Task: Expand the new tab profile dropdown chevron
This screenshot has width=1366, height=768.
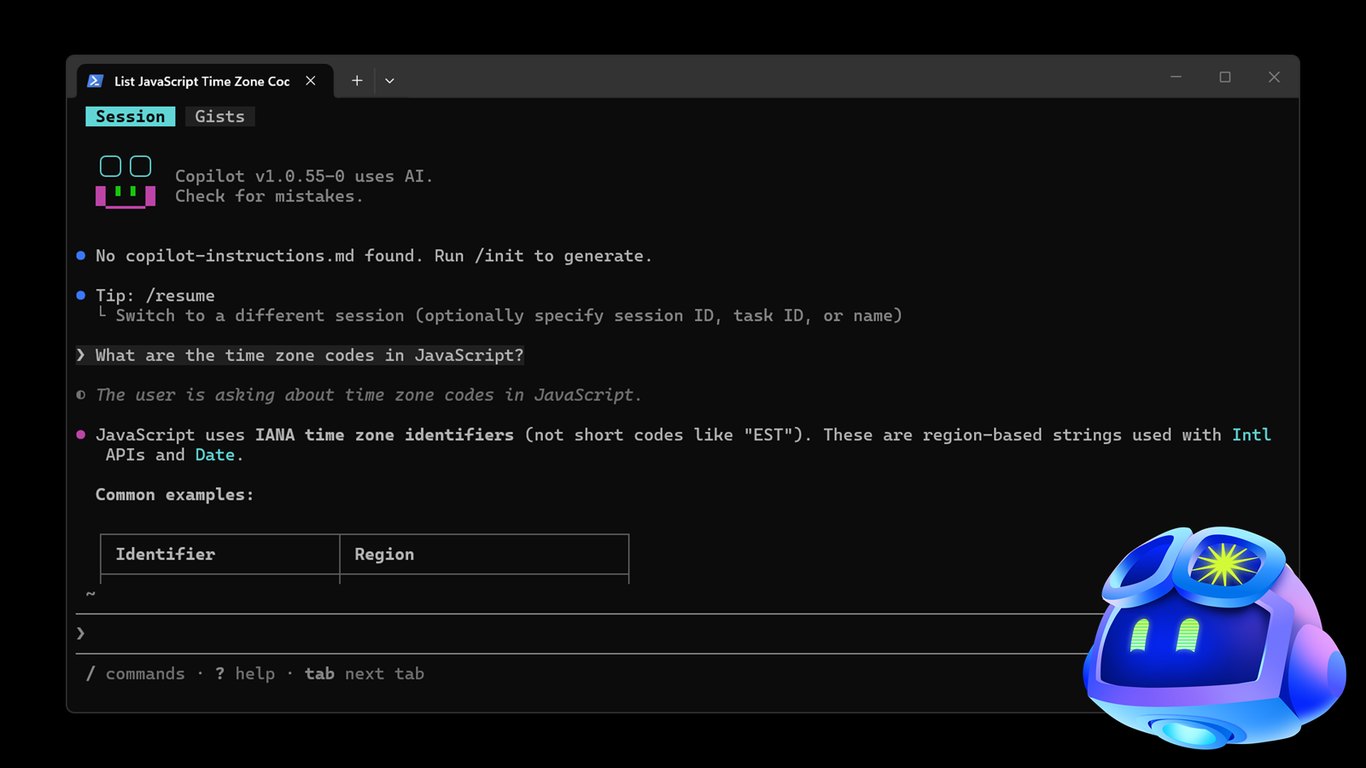Action: [x=390, y=81]
